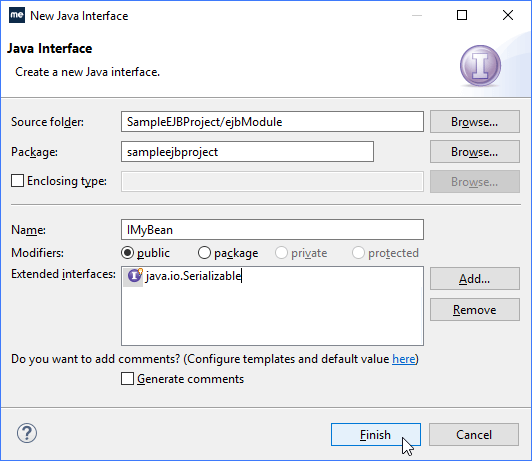
Task: Close the New Java Interface dialog
Action: (x=508, y=15)
